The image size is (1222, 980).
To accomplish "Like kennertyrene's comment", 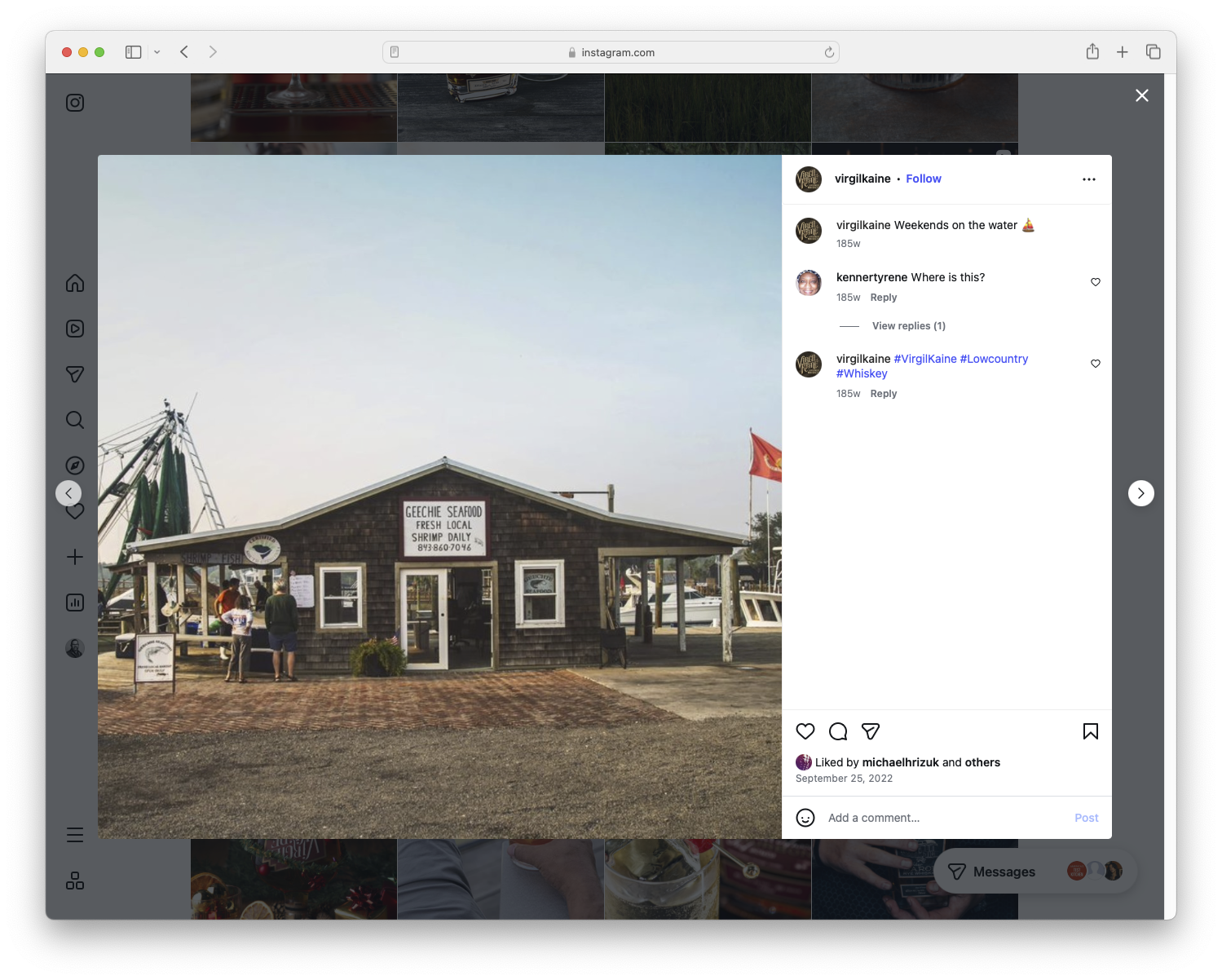I will (1095, 282).
